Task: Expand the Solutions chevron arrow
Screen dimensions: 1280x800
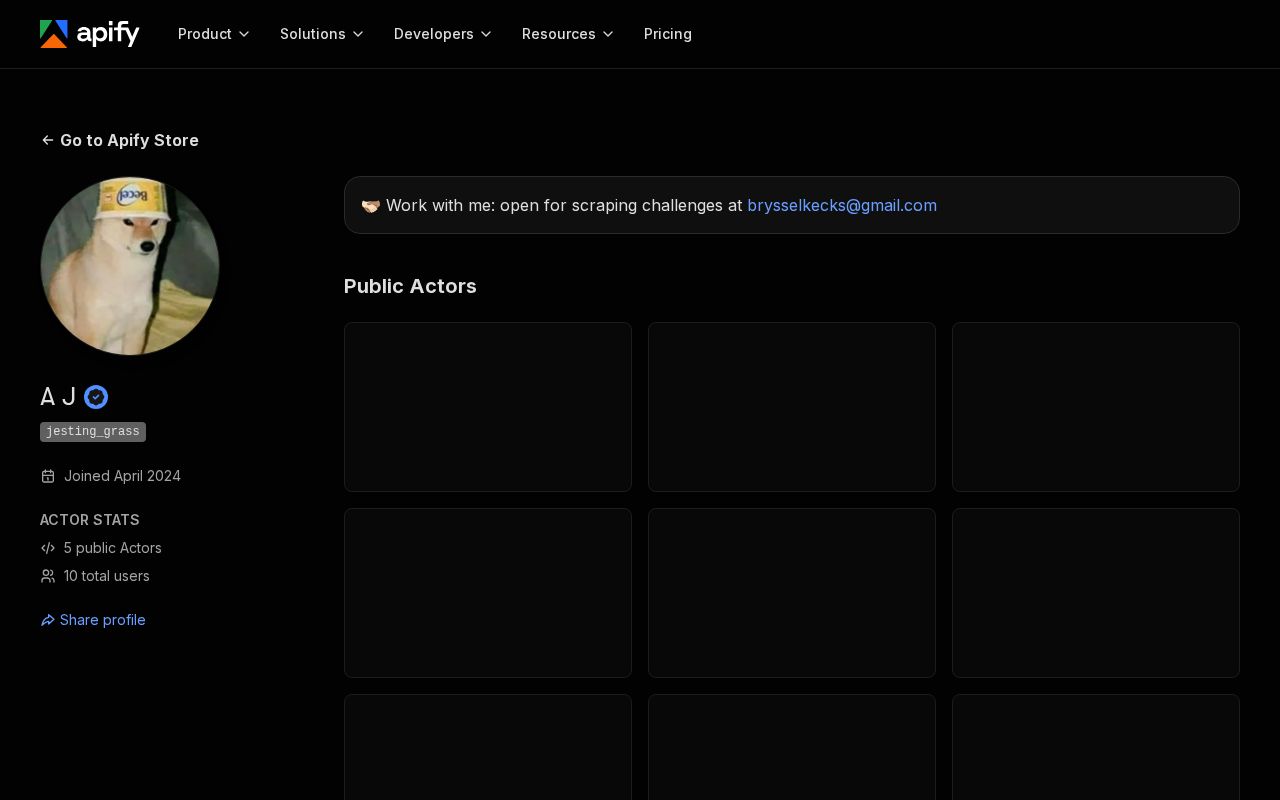Action: (358, 34)
